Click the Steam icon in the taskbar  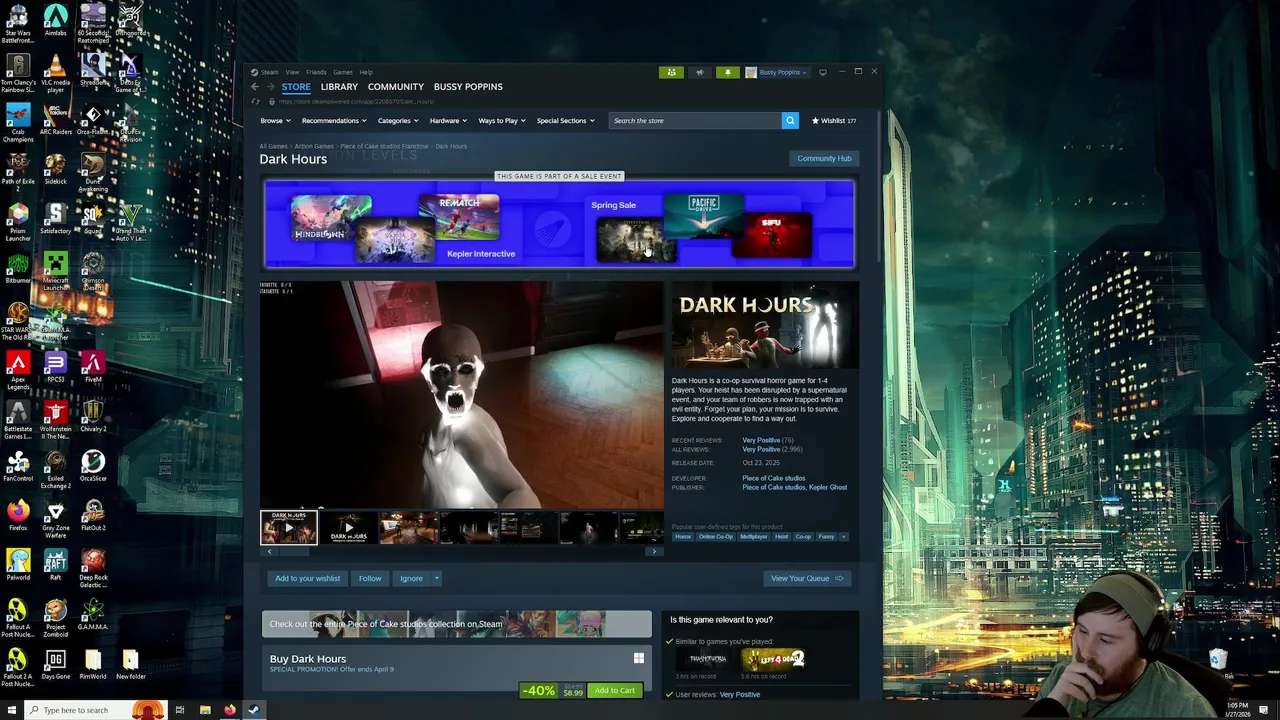[254, 710]
